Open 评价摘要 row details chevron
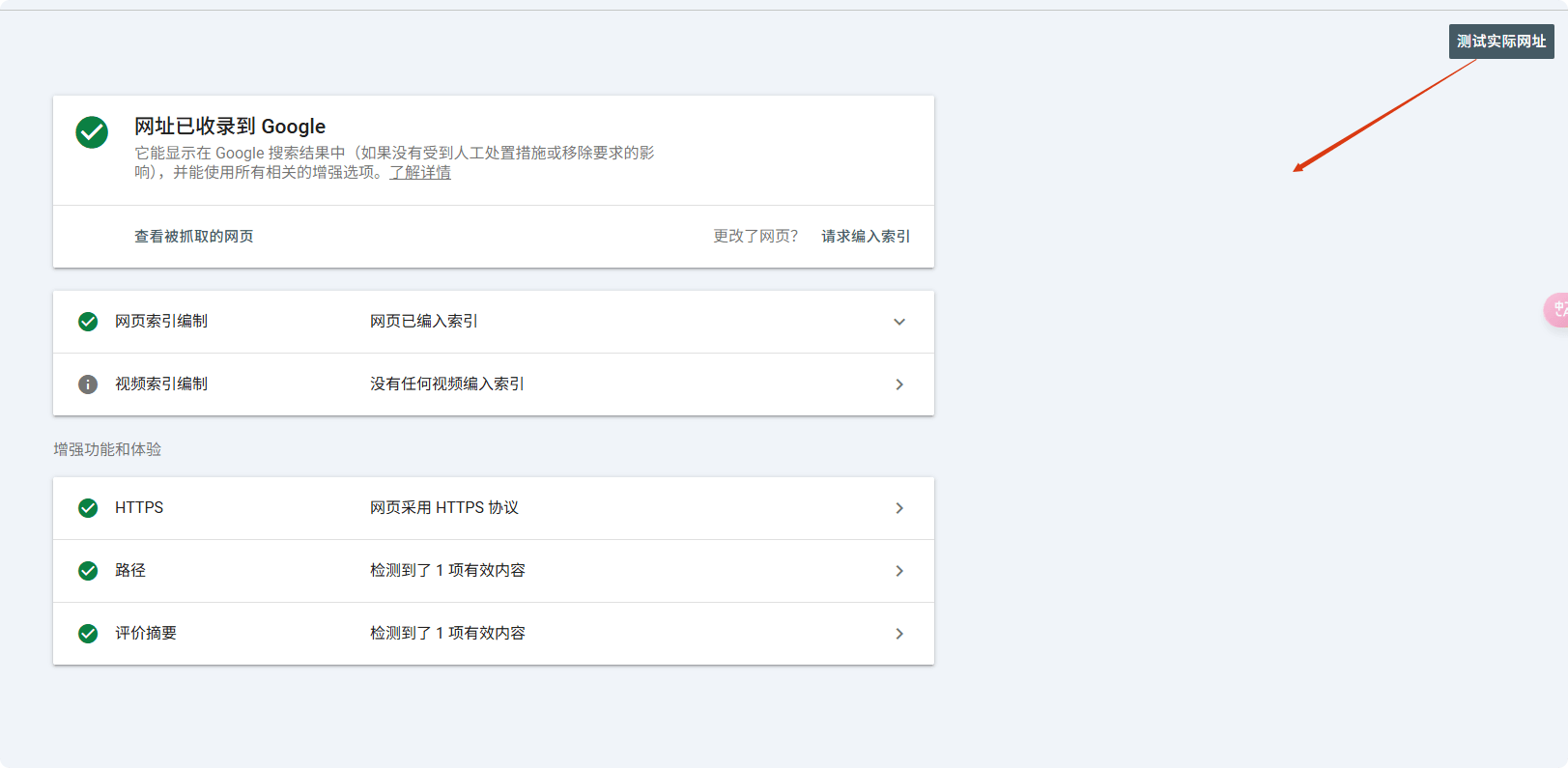Screen dimensions: 1568x768 pos(899,634)
